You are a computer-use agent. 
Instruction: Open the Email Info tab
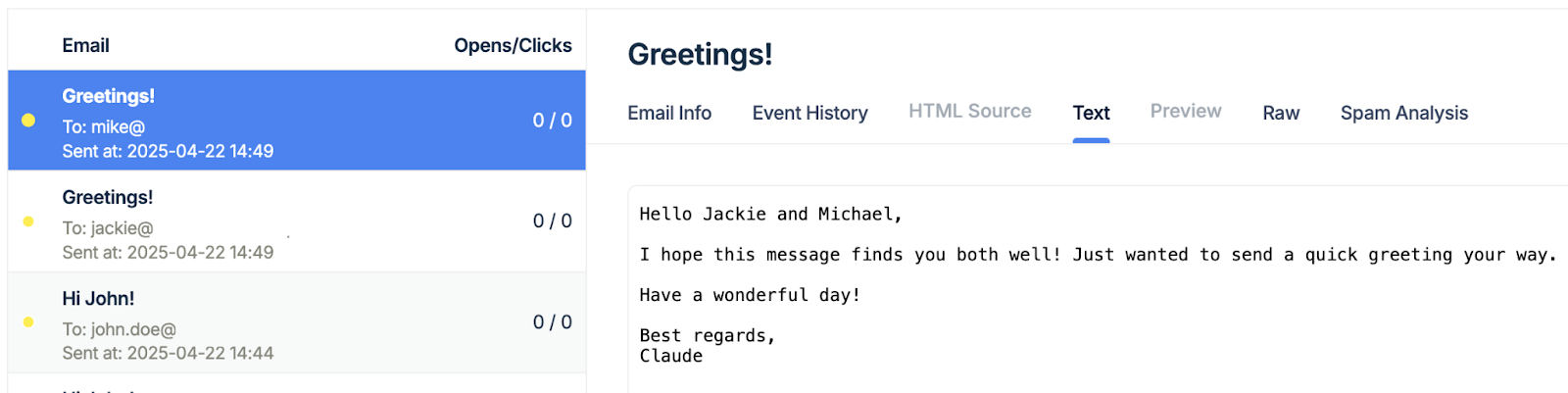pyautogui.click(x=669, y=113)
